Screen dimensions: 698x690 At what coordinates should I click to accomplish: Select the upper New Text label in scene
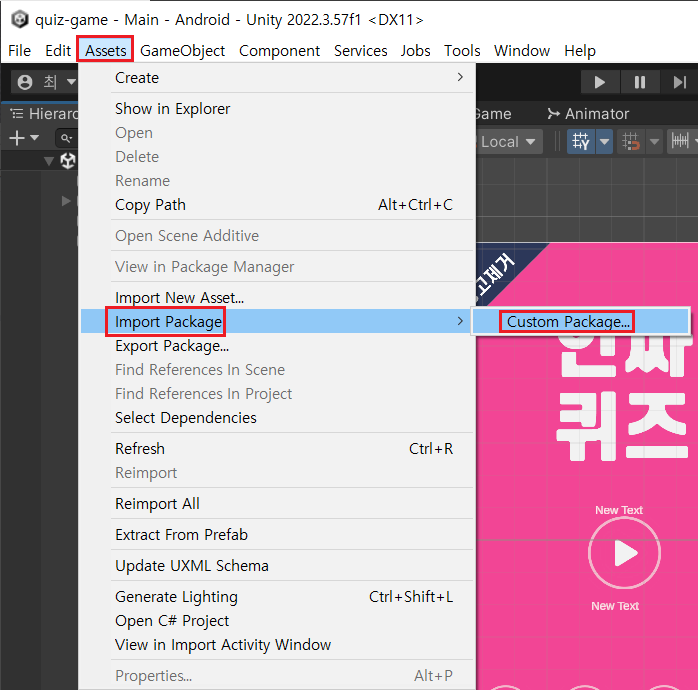619,510
